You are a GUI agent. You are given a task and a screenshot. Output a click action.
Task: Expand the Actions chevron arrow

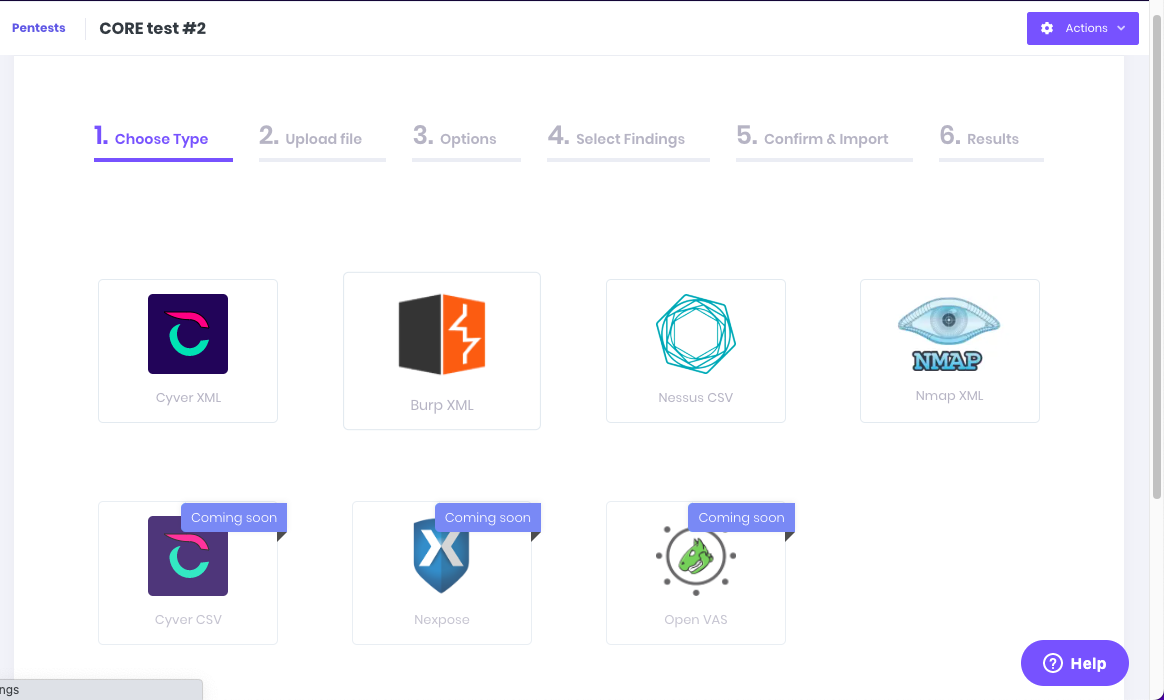click(x=1121, y=28)
